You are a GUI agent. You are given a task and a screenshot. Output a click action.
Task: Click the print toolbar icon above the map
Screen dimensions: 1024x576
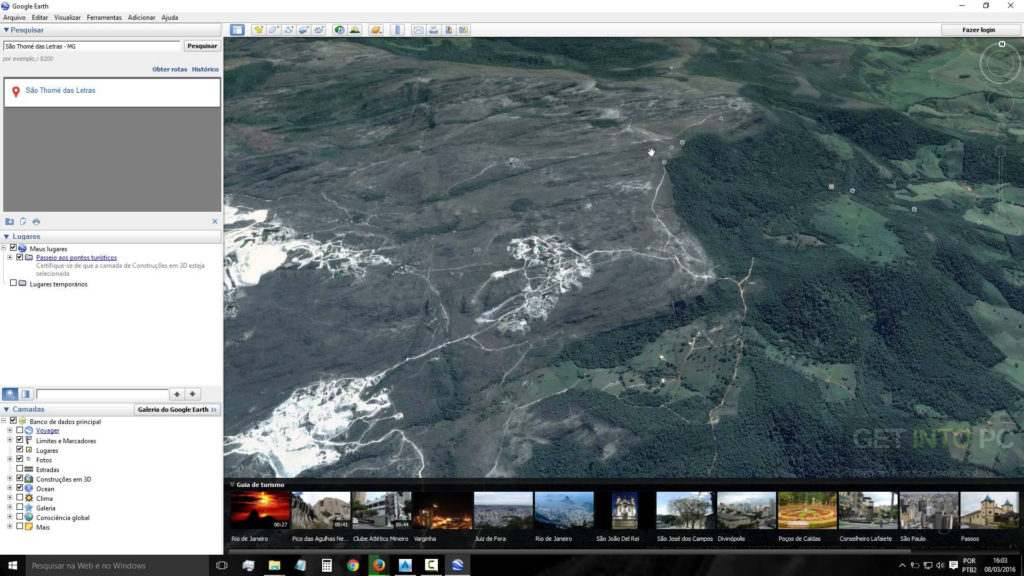point(434,30)
